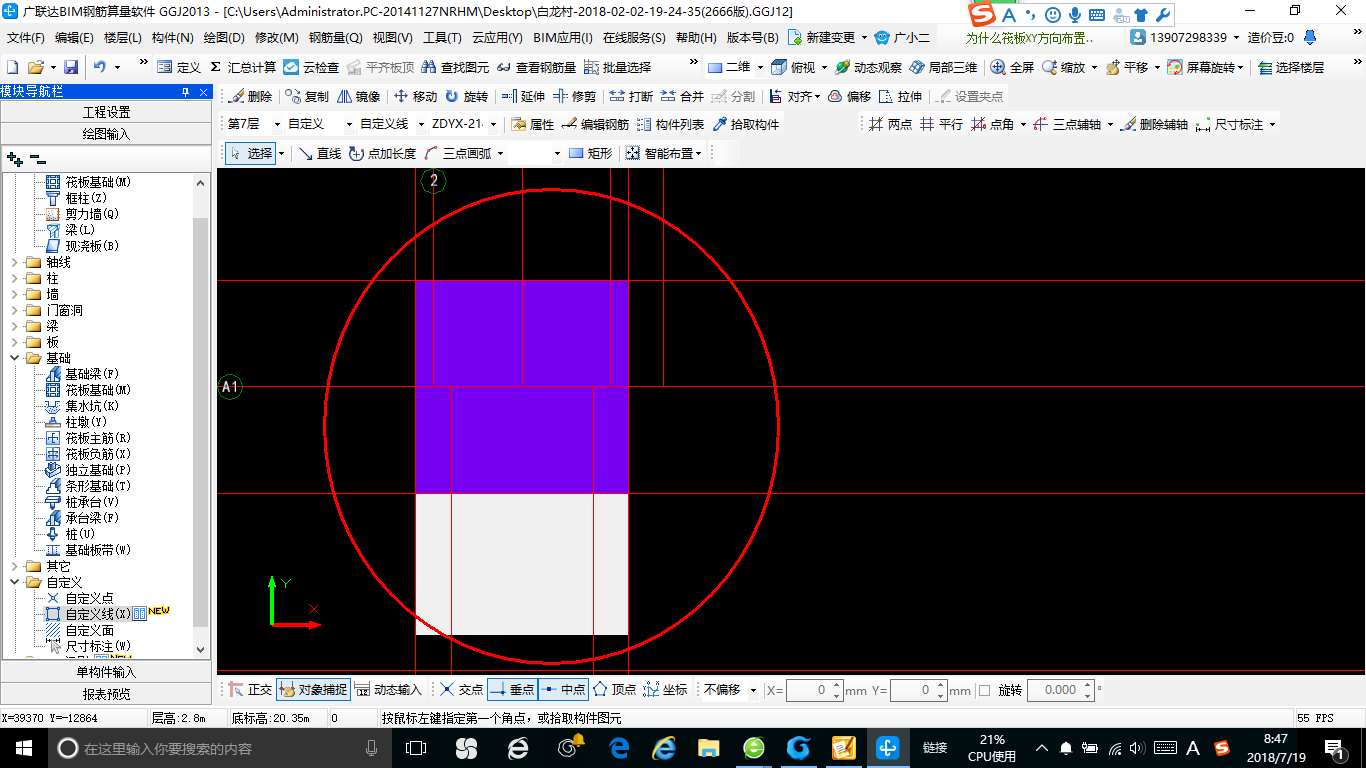Expand the 轴线 tree folder
Viewport: 1366px width, 768px height.
click(15, 262)
